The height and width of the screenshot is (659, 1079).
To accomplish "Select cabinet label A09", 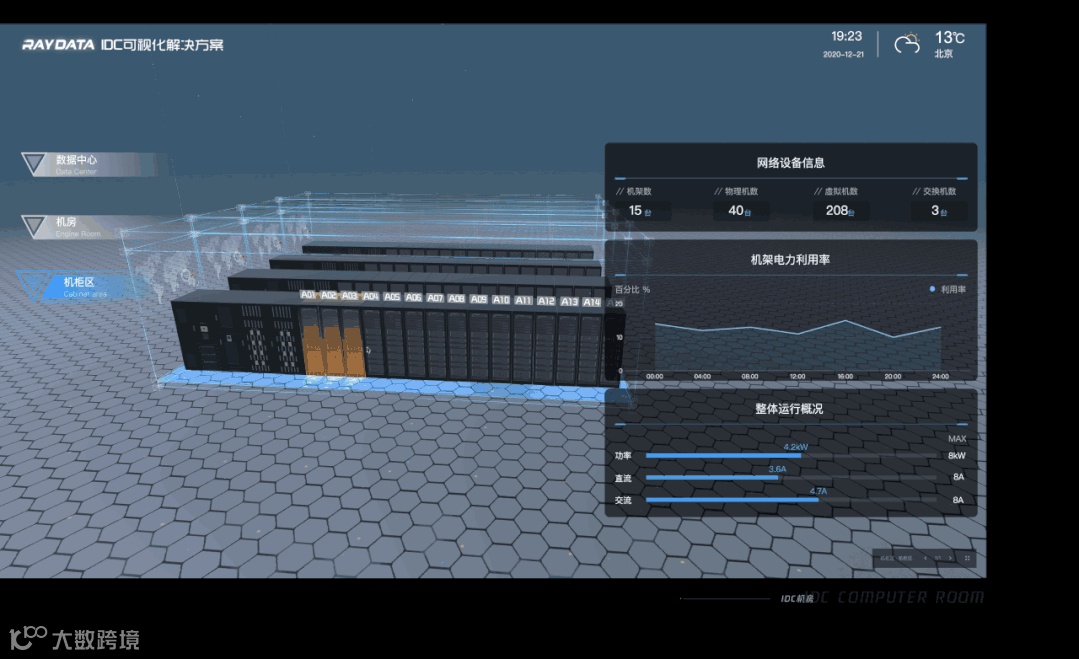I will click(478, 299).
